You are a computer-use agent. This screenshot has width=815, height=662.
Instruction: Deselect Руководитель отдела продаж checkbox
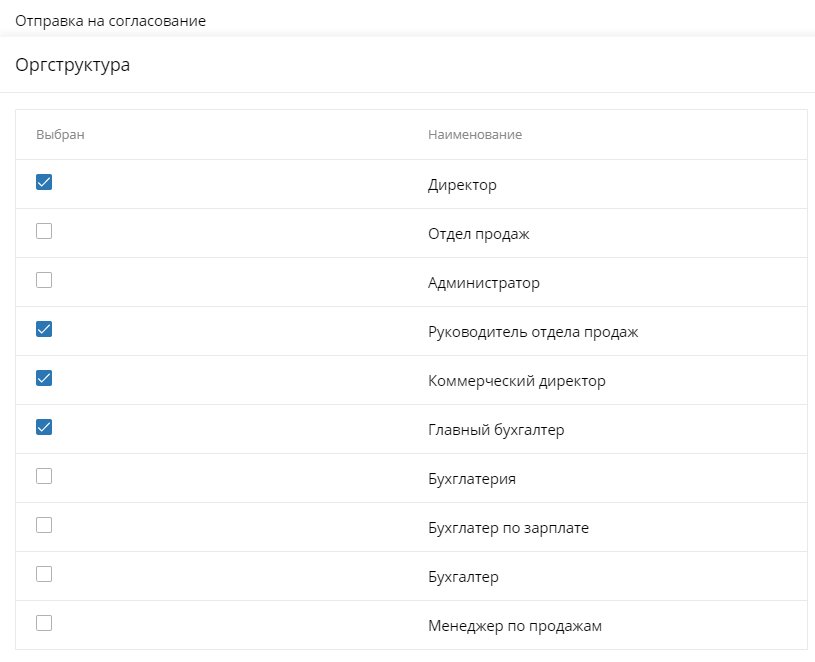pyautogui.click(x=44, y=329)
